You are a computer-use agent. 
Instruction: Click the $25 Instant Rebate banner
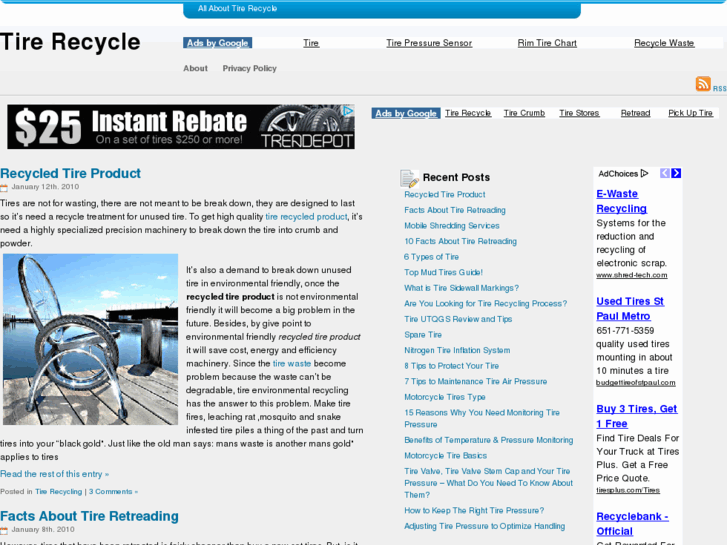tap(181, 127)
